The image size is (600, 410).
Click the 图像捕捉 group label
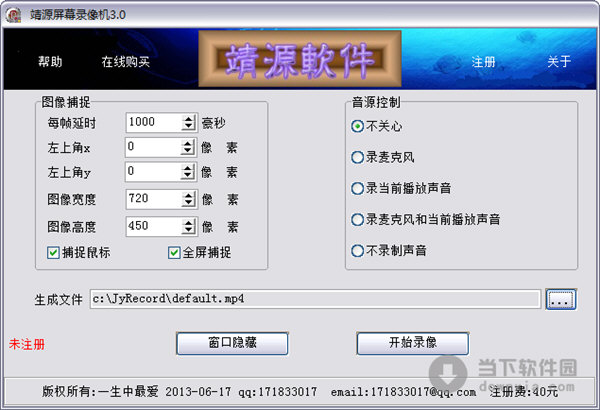66,102
